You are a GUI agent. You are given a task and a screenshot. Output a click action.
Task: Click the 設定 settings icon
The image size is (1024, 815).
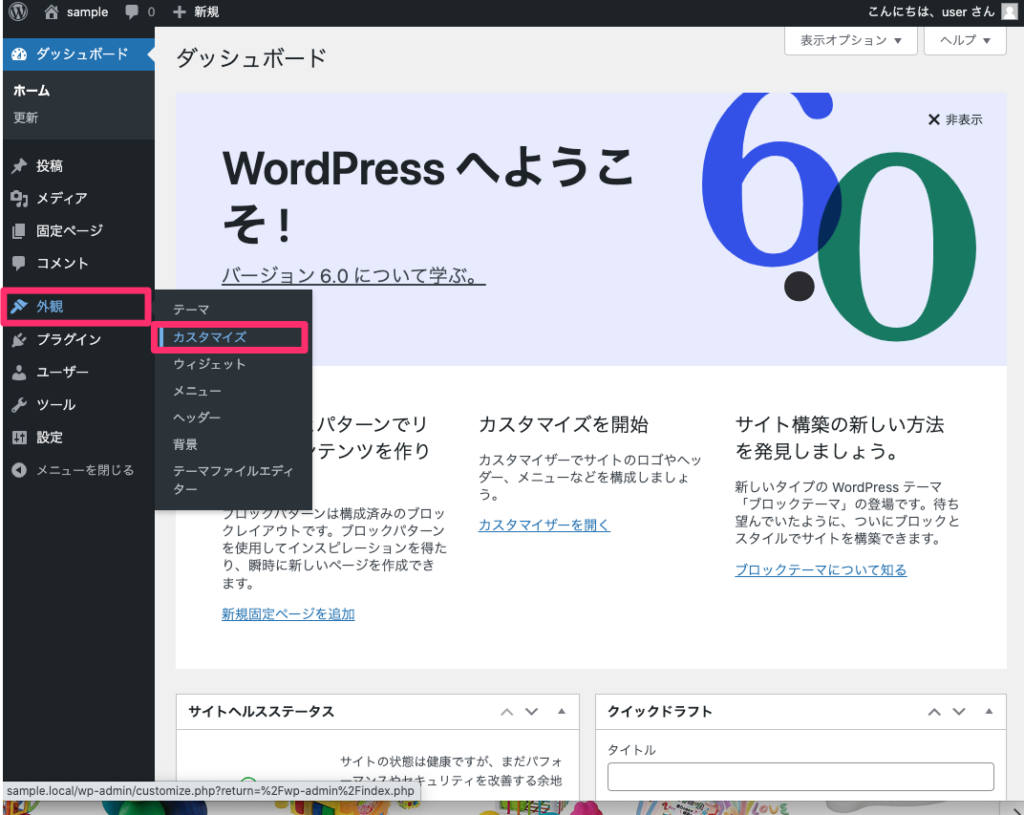click(x=19, y=438)
